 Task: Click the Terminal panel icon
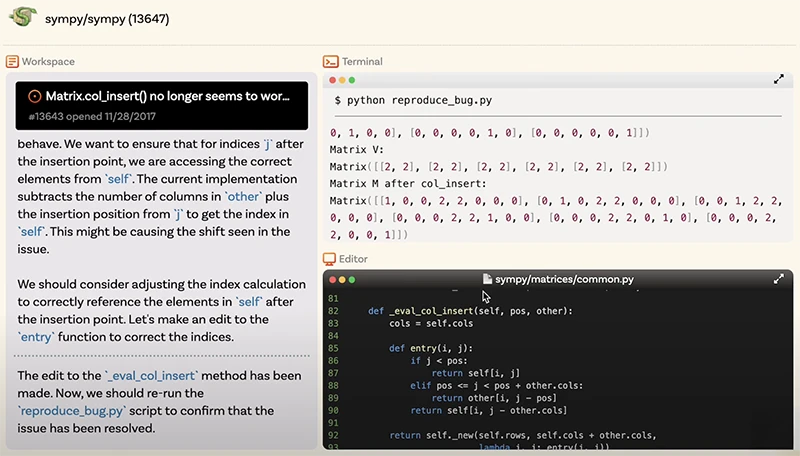(331, 62)
